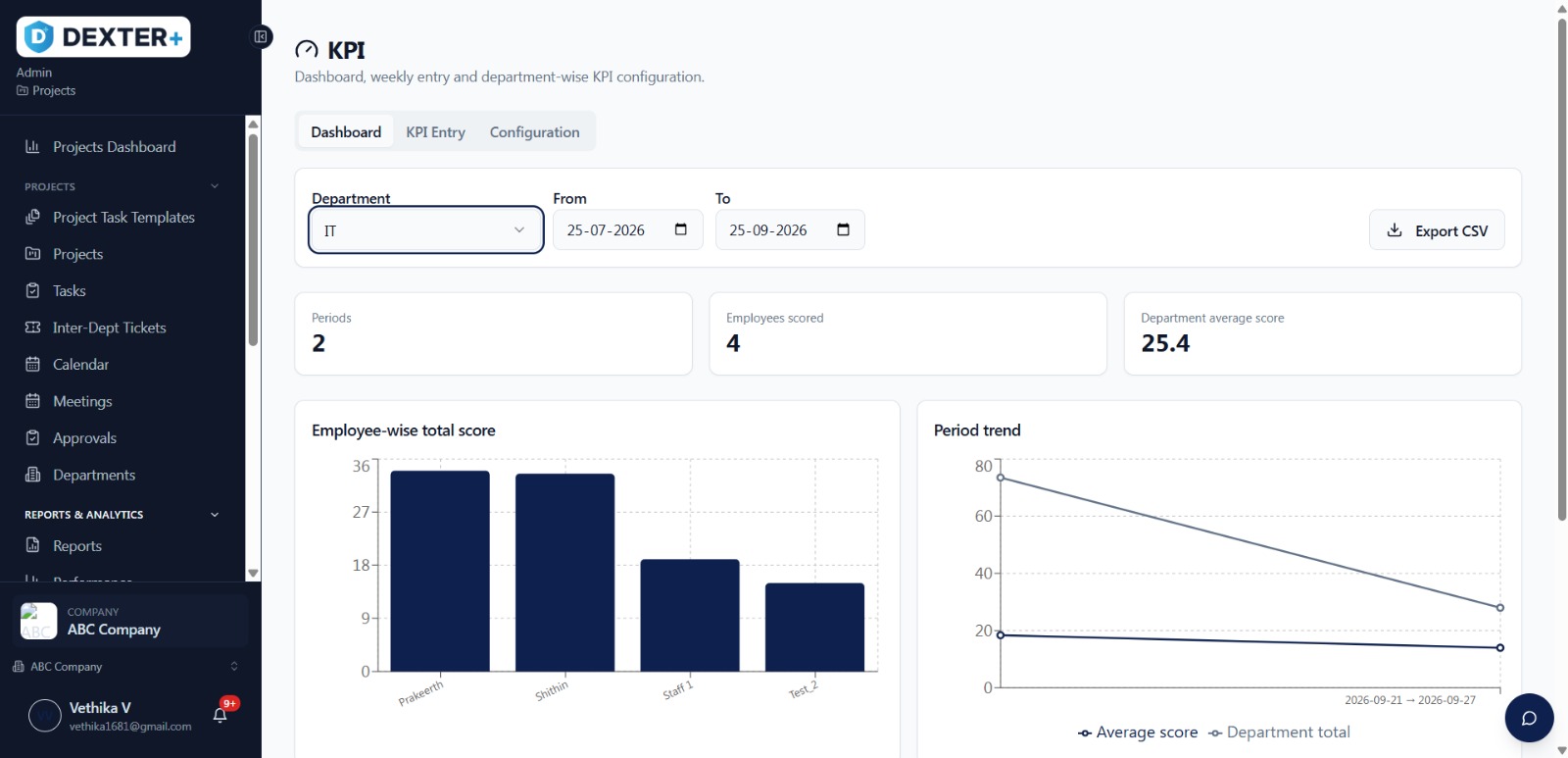Click the Employees scored value 4
The width and height of the screenshot is (1568, 758).
(x=733, y=343)
